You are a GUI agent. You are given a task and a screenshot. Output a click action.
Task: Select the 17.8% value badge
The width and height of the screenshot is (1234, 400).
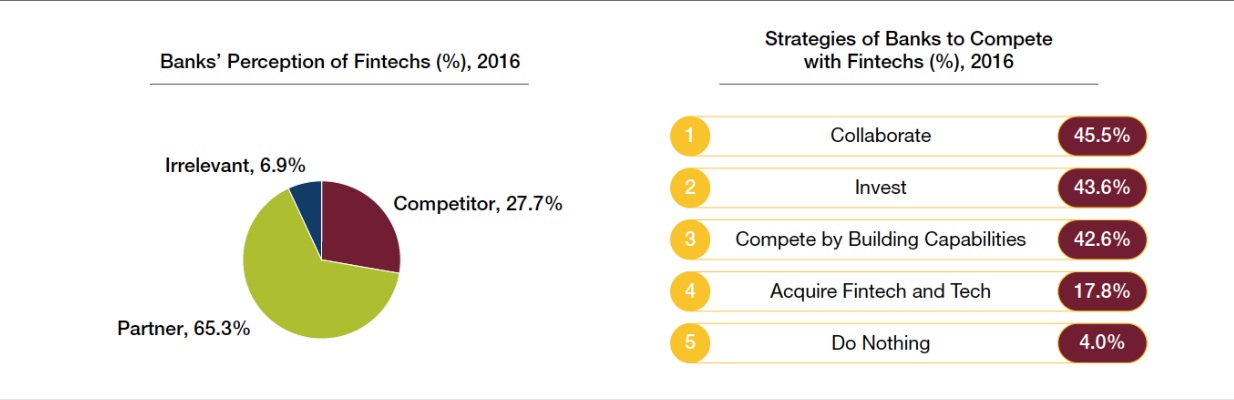pyautogui.click(x=1102, y=292)
